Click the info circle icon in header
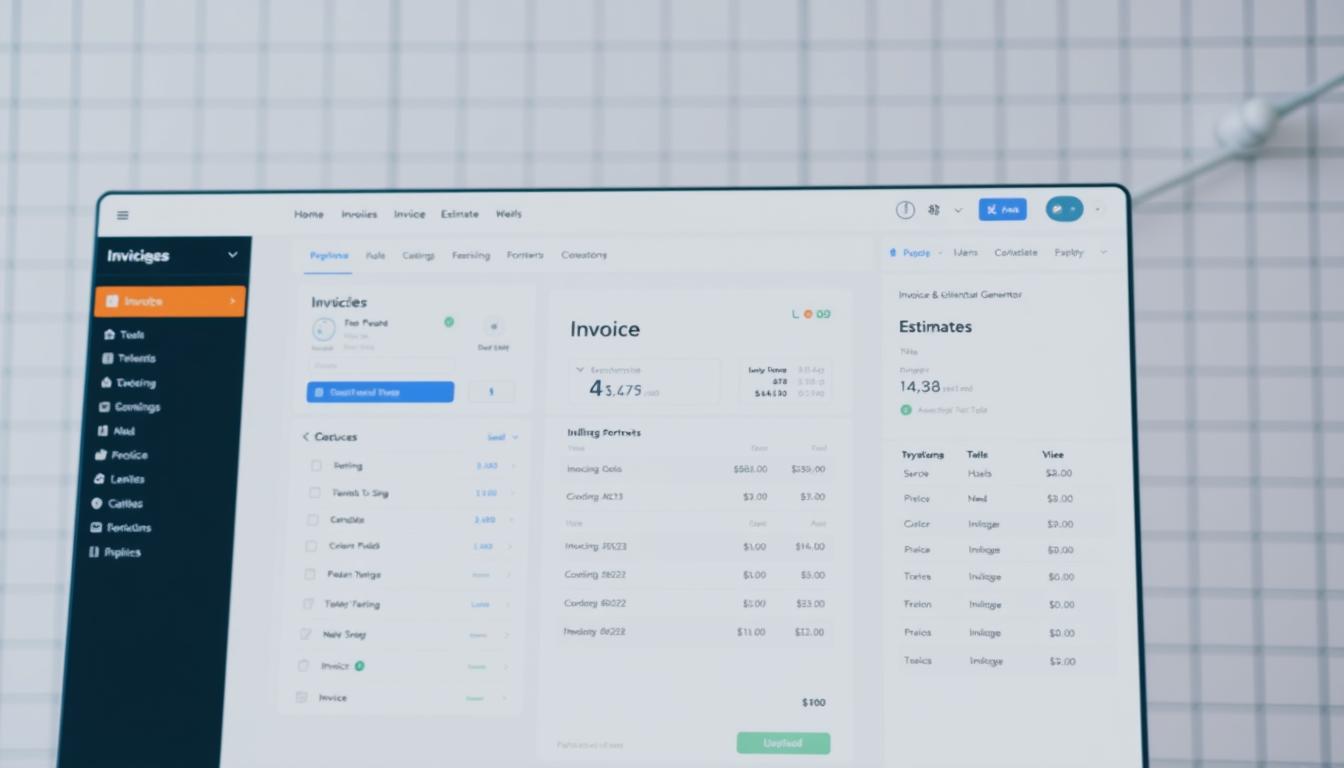The height and width of the screenshot is (768, 1344). (x=905, y=210)
